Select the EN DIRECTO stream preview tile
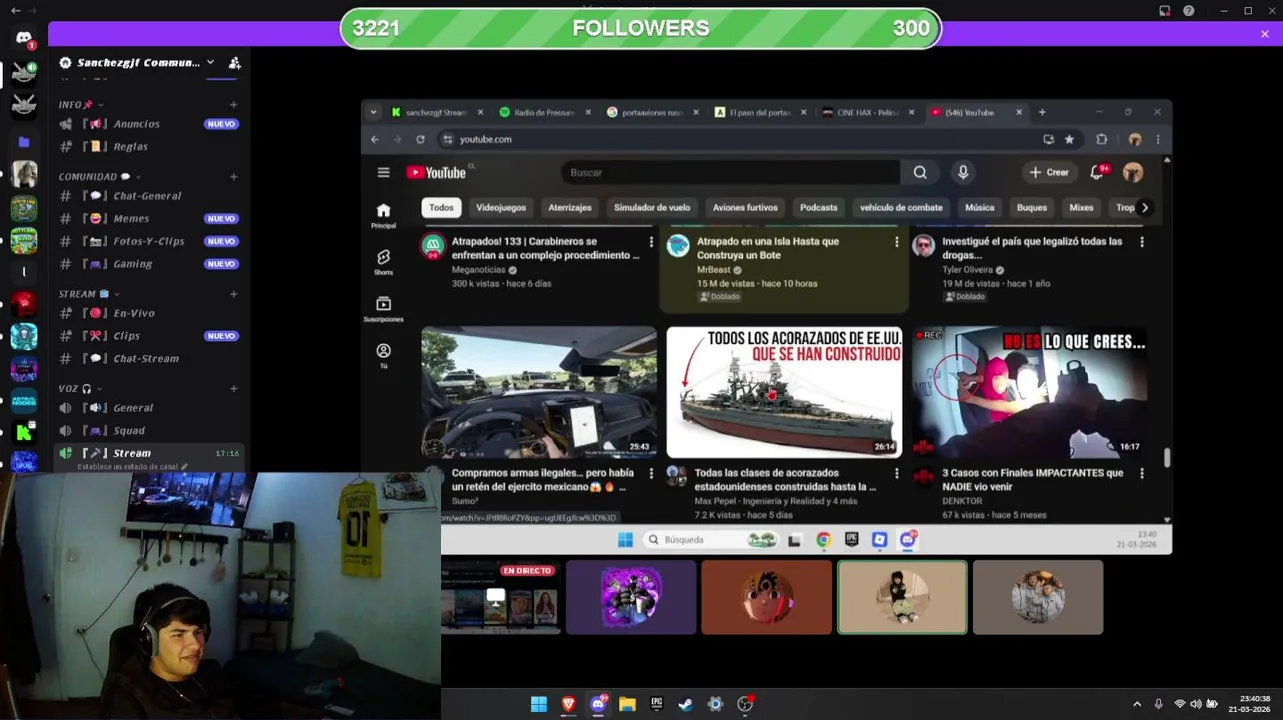 [x=500, y=597]
